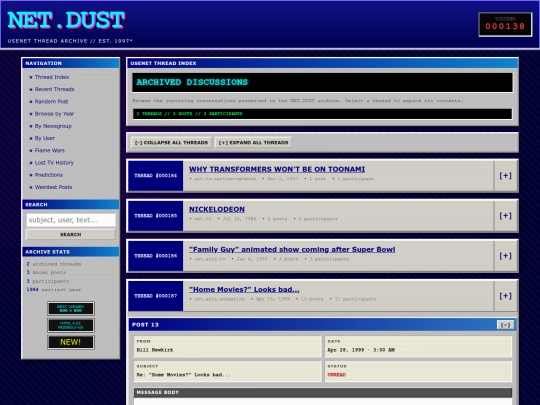Select Browse by Year
Screen dimensions: 540x405
point(54,114)
